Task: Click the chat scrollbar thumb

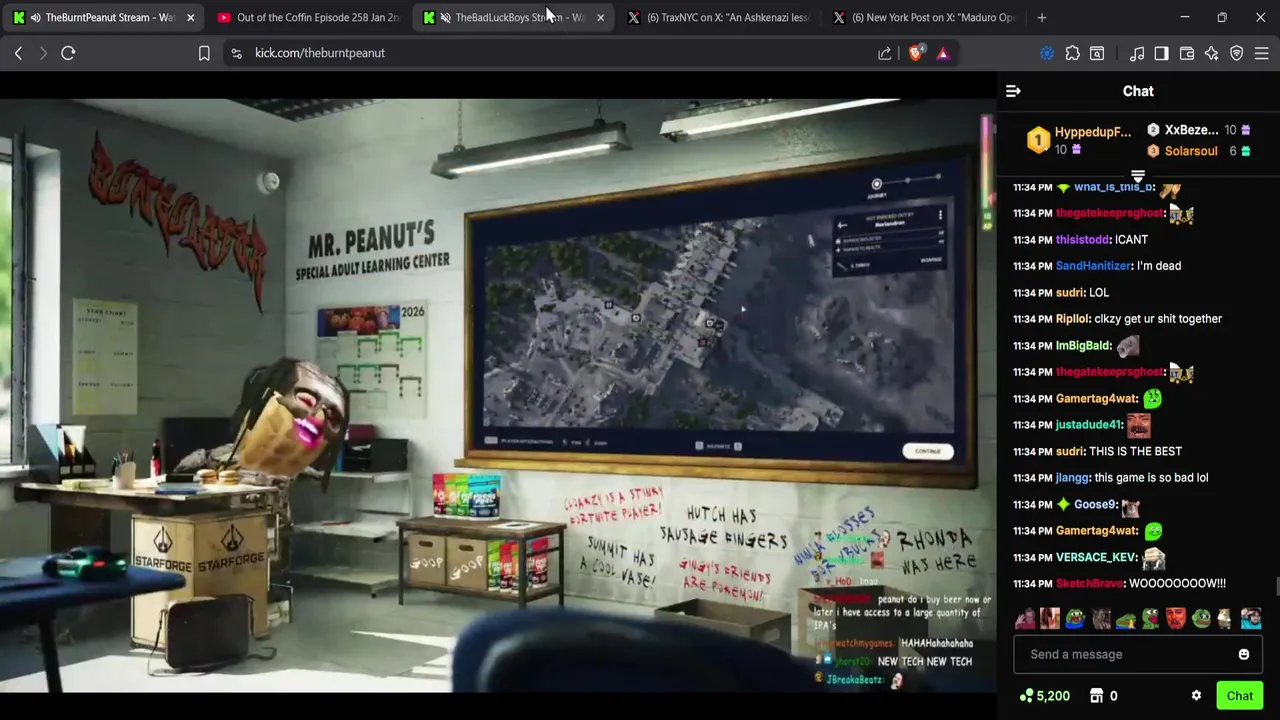Action: [1277, 586]
